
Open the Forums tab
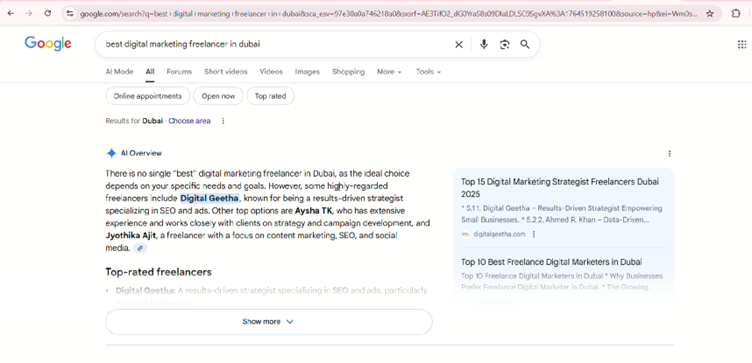(179, 71)
